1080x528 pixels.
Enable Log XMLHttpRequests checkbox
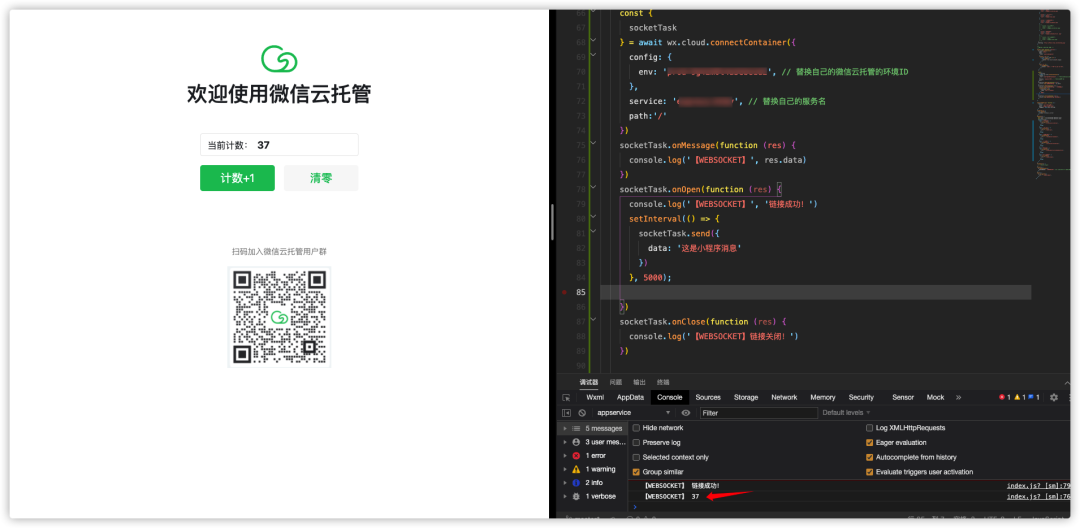point(869,427)
